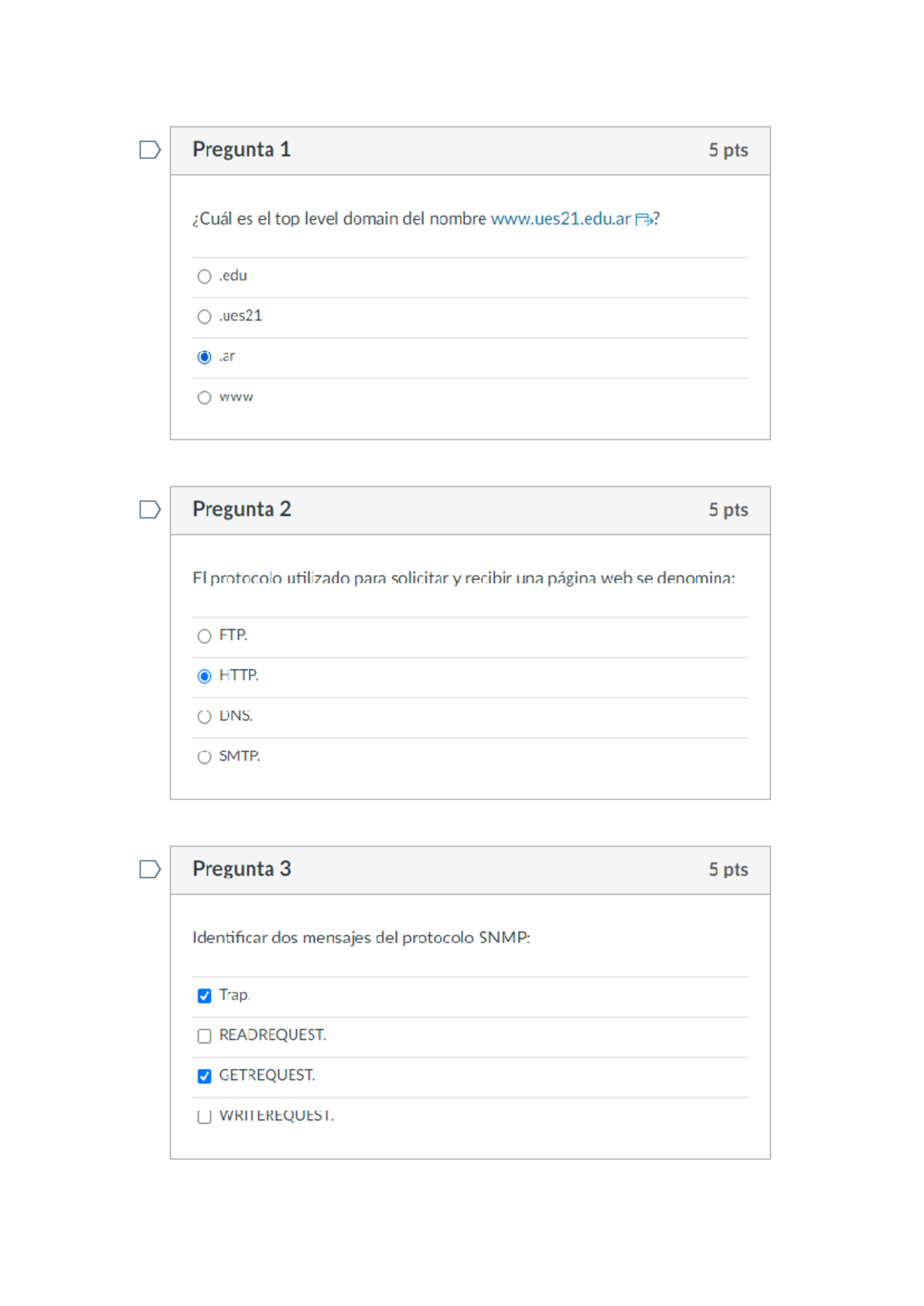The height and width of the screenshot is (1306, 924).
Task: Toggle the GETREQUEST checkbox
Action: coord(204,1076)
